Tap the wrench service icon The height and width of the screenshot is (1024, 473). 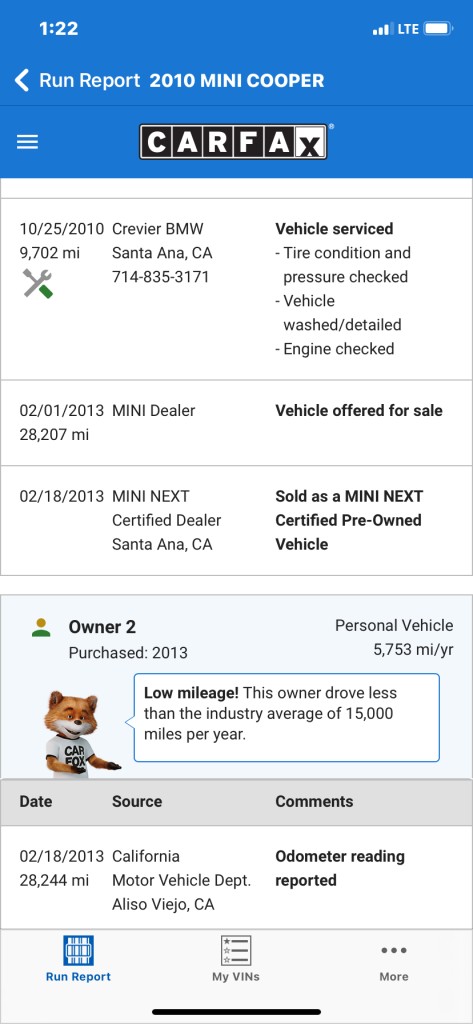[x=37, y=283]
